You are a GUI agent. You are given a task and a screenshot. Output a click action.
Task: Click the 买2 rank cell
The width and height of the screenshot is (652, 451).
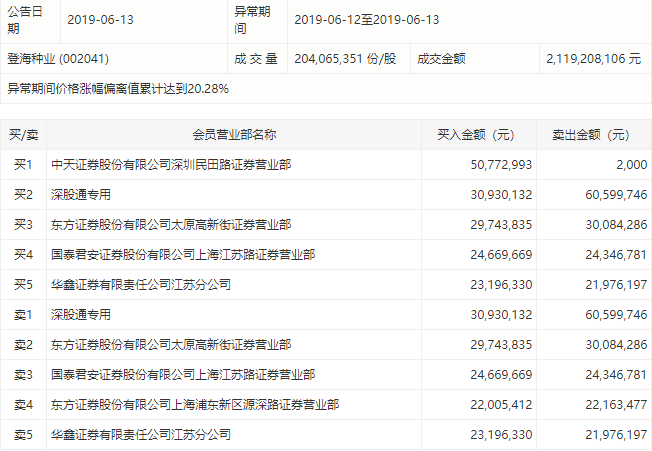pos(23,195)
